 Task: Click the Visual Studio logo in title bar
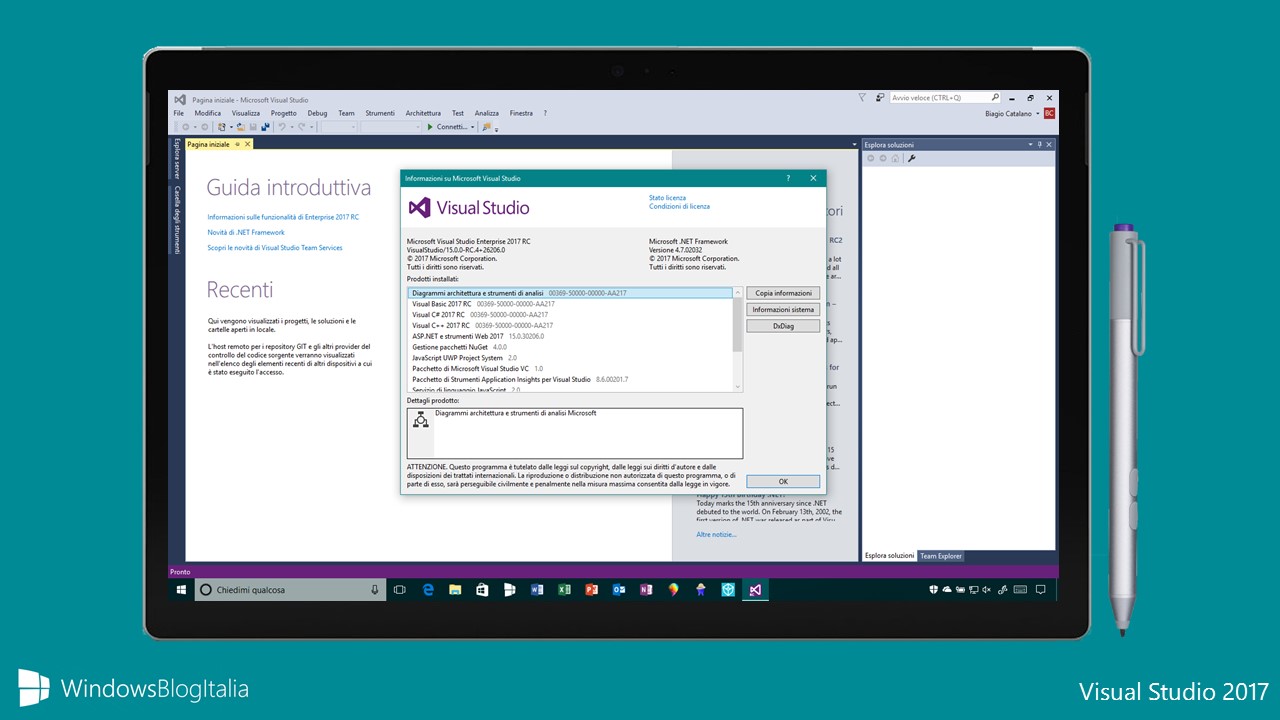[180, 99]
